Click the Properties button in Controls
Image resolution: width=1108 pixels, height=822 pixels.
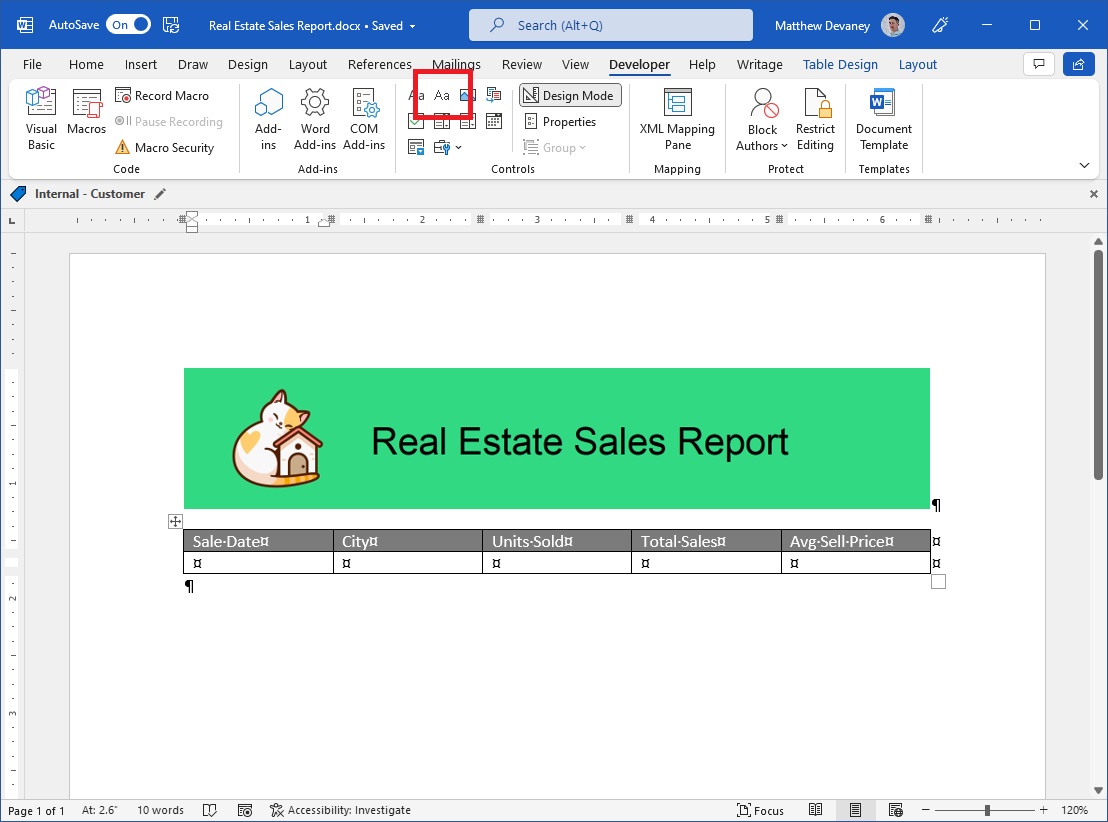(x=569, y=121)
